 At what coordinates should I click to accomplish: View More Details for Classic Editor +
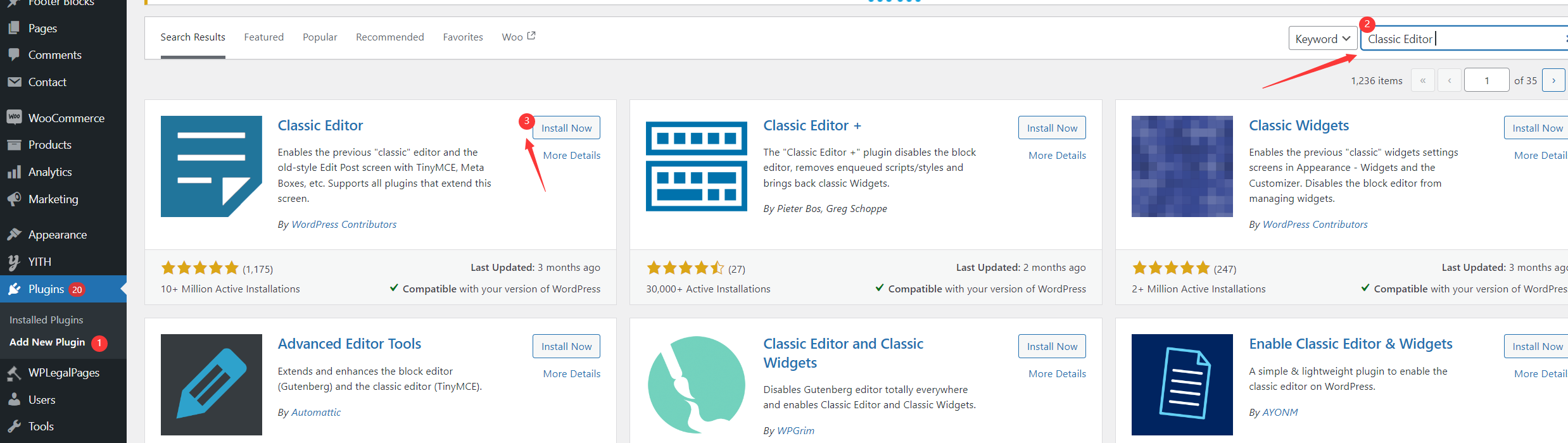pyautogui.click(x=1057, y=156)
